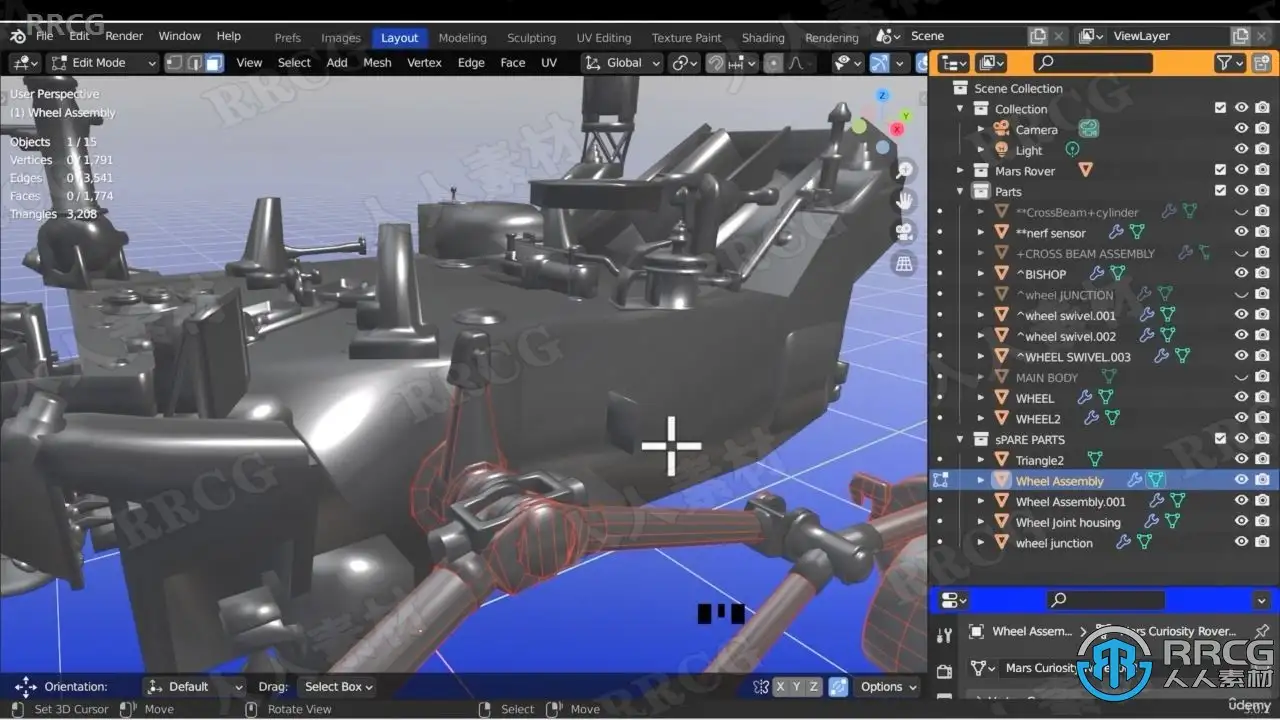This screenshot has height=720, width=1280.
Task: Expand the Wheel Assembly object
Action: pos(980,481)
